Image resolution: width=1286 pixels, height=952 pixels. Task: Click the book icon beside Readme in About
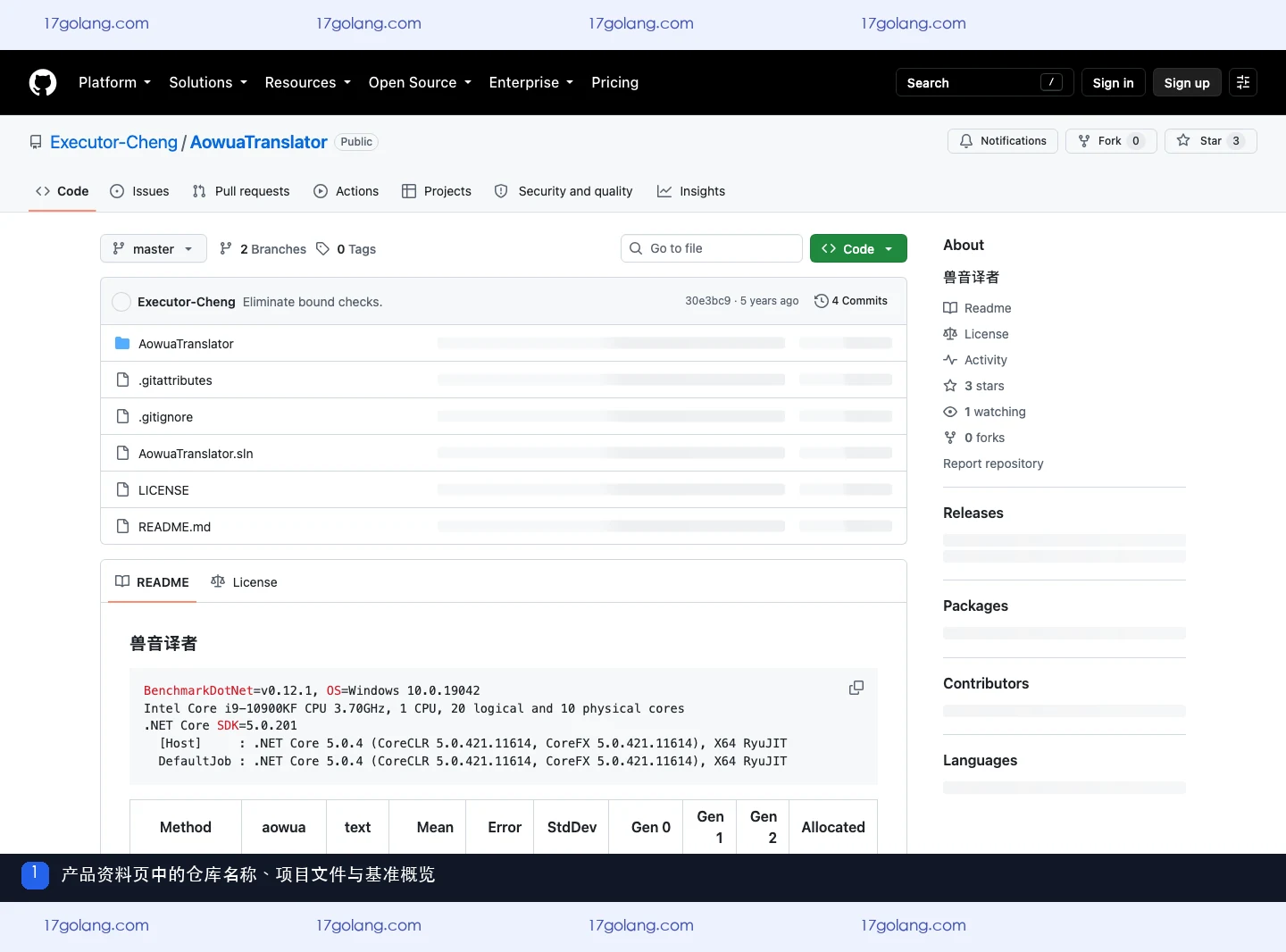point(950,308)
